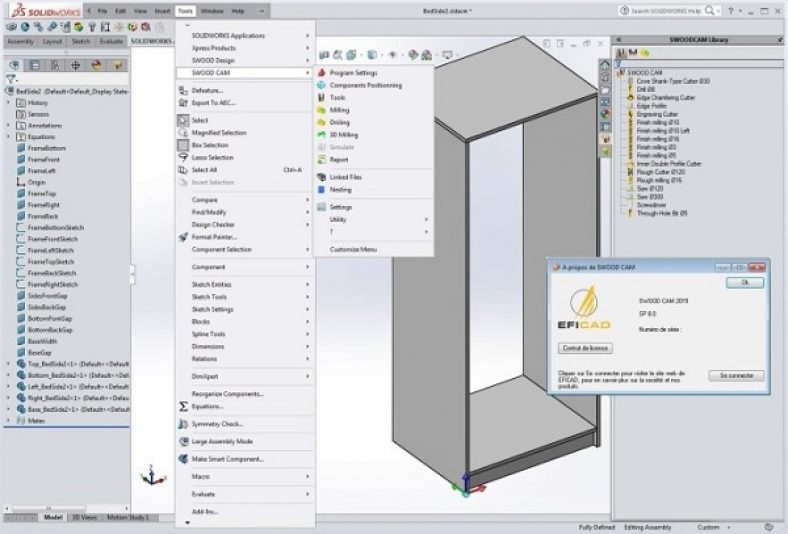Screen dimensions: 788x534
Task: Switch to the Assembly ribbon tab
Action: click(x=21, y=42)
